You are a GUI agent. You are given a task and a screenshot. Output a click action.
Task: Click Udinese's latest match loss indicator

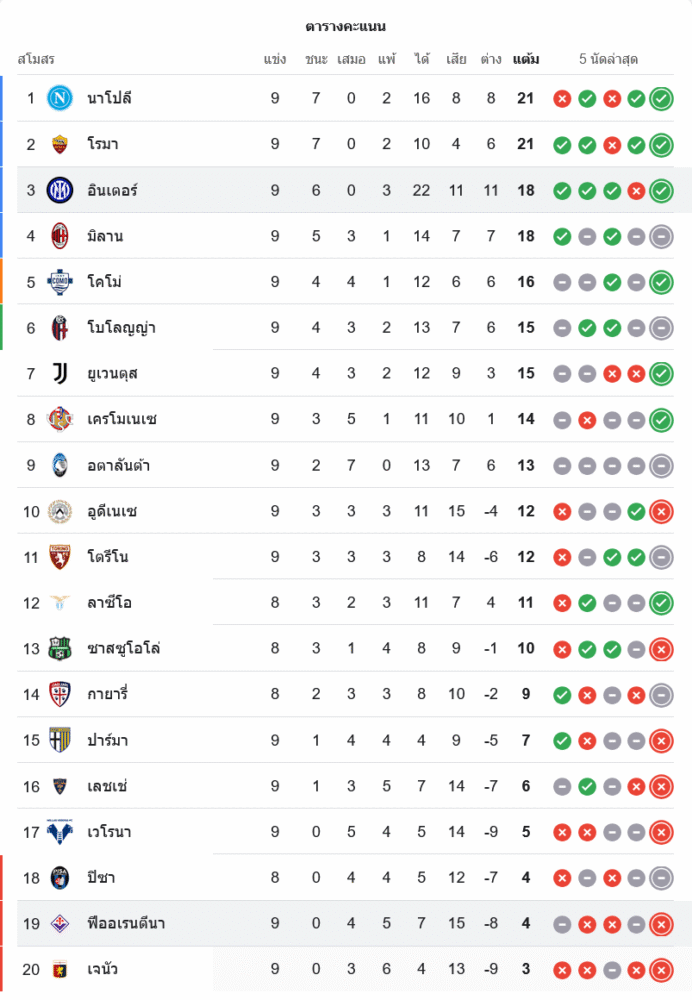coord(661,512)
